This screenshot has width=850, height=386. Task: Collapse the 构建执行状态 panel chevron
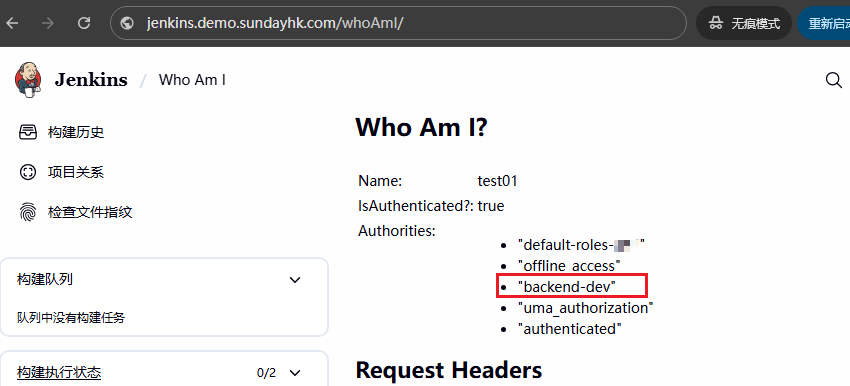[295, 373]
